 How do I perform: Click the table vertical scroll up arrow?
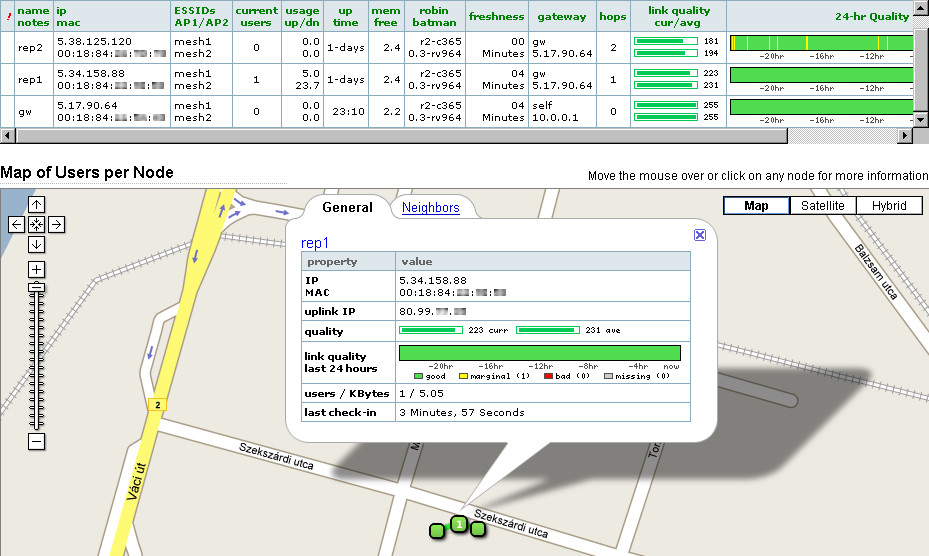920,8
